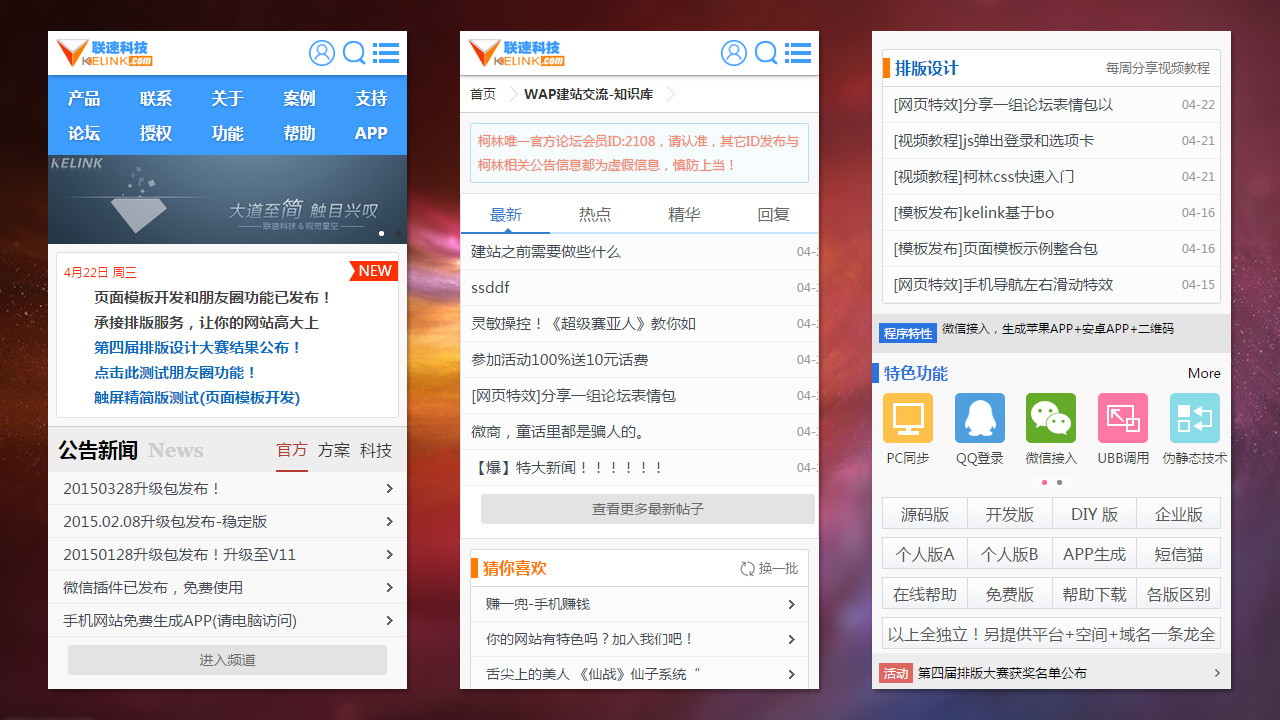
Task: Select the 方案 news tab
Action: click(334, 451)
